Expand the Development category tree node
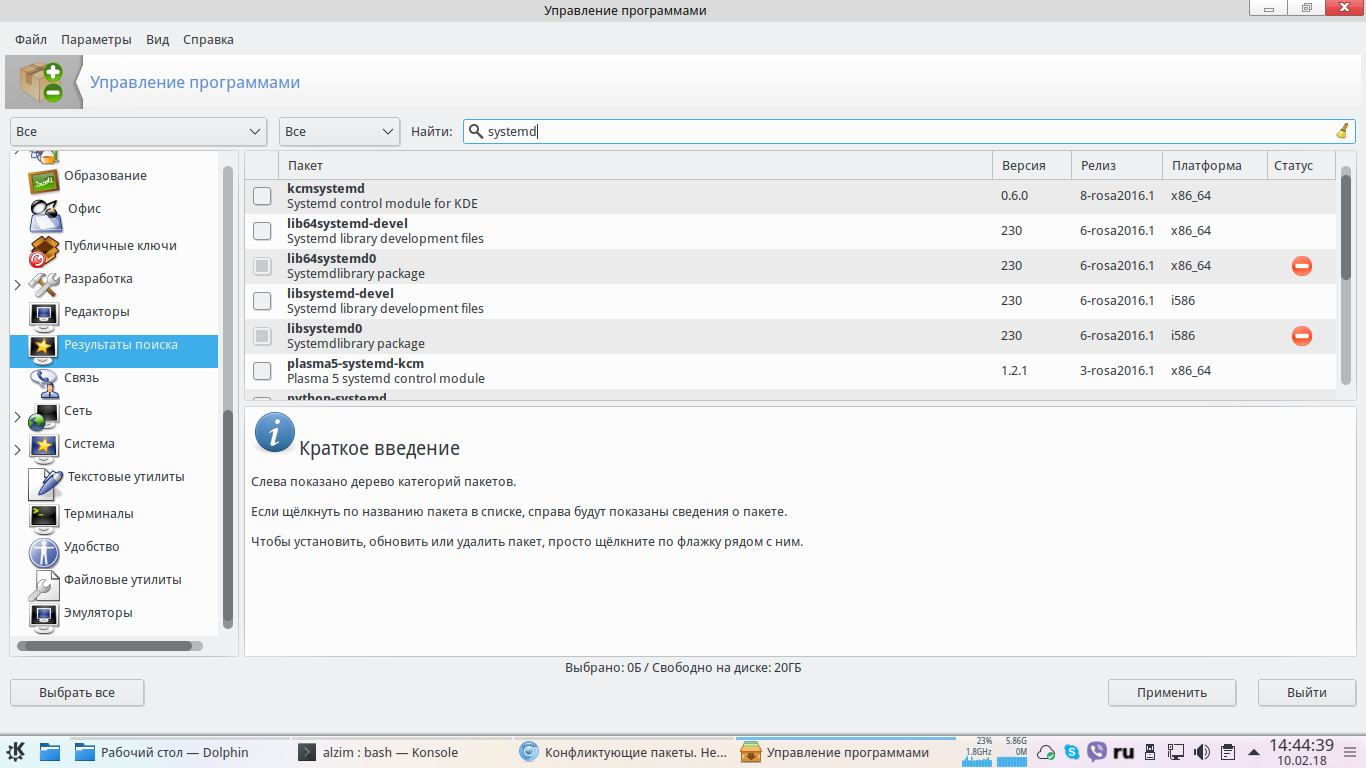Image resolution: width=1366 pixels, height=768 pixels. tap(17, 285)
